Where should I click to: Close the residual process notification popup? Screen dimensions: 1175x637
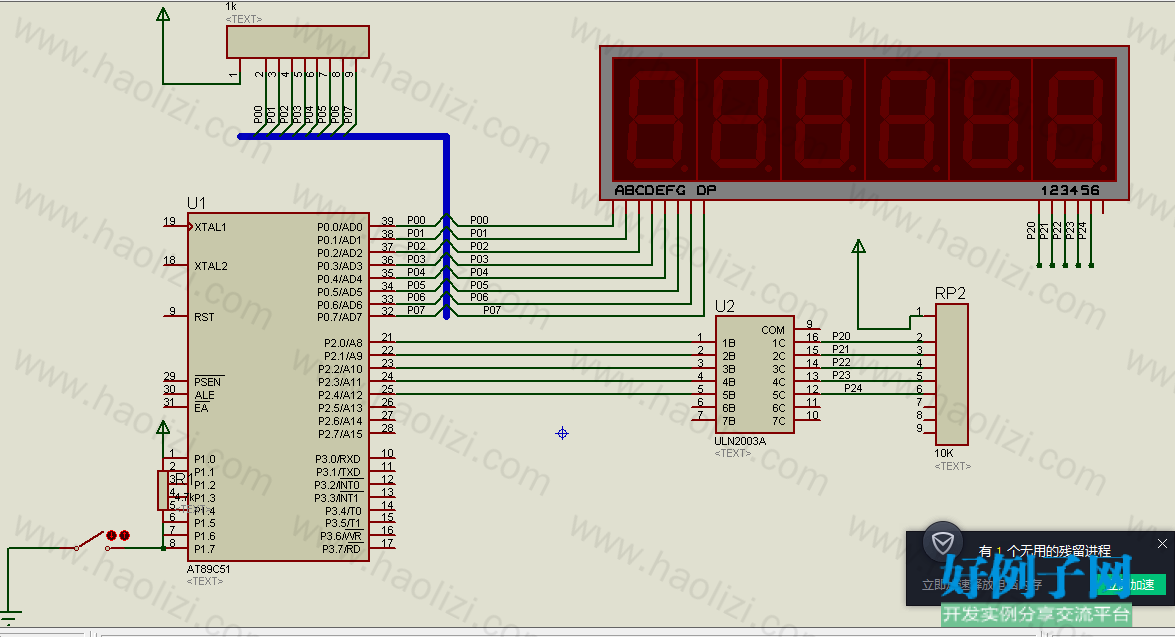click(x=1162, y=543)
